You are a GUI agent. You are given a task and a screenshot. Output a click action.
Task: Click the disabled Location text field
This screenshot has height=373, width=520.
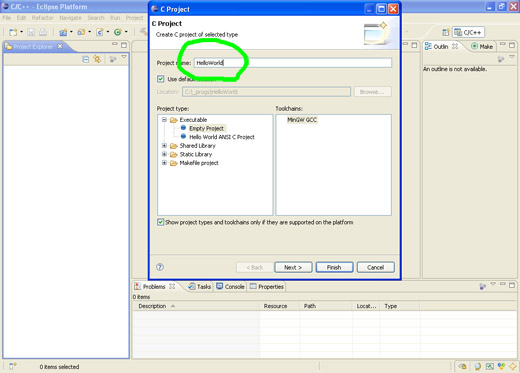tap(266, 92)
